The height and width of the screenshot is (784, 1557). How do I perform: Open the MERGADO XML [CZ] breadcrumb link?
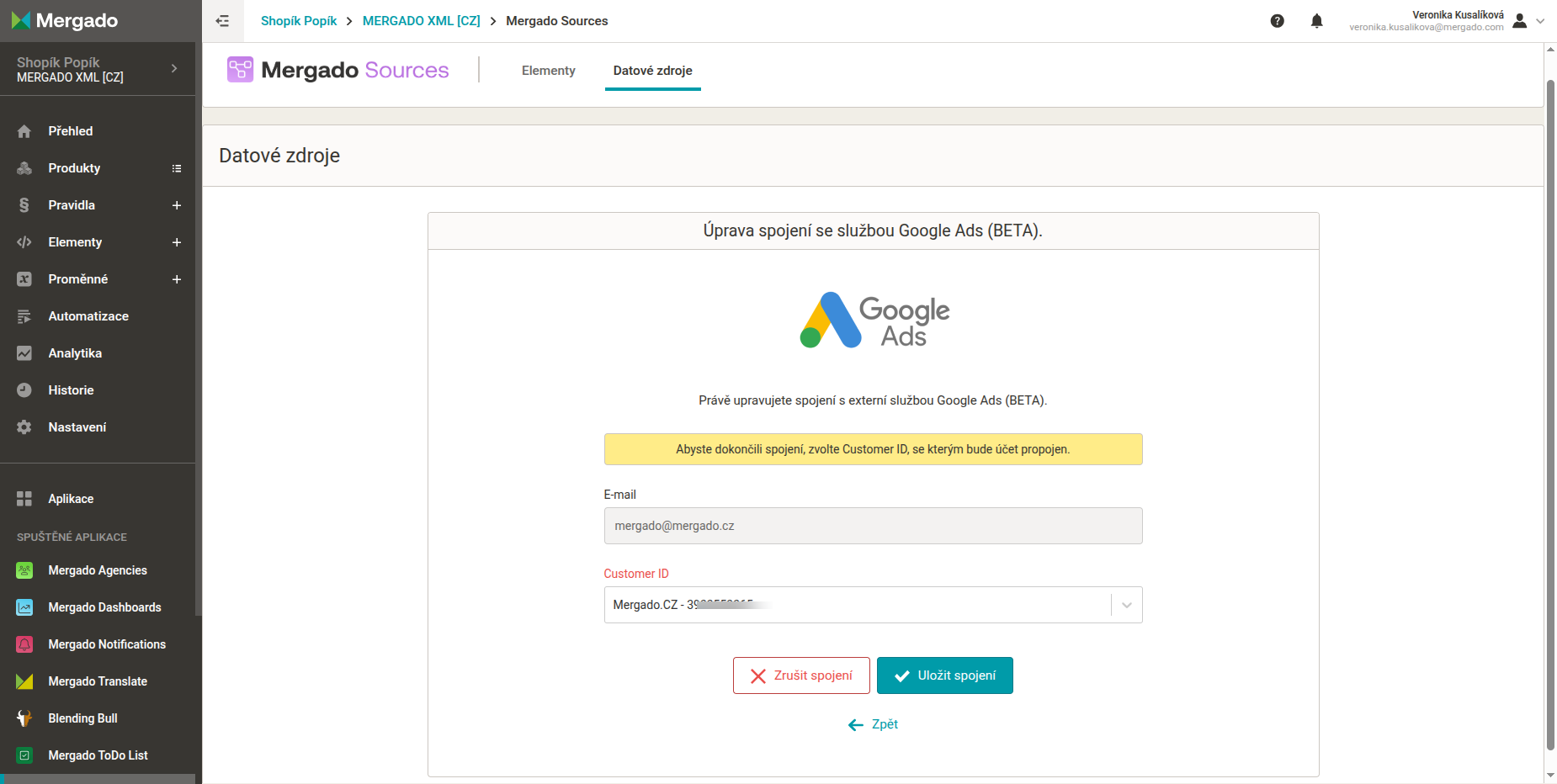click(422, 21)
